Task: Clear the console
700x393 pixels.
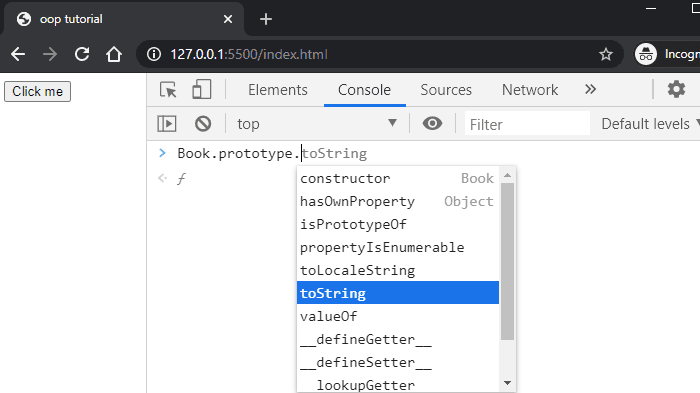Action: [203, 124]
